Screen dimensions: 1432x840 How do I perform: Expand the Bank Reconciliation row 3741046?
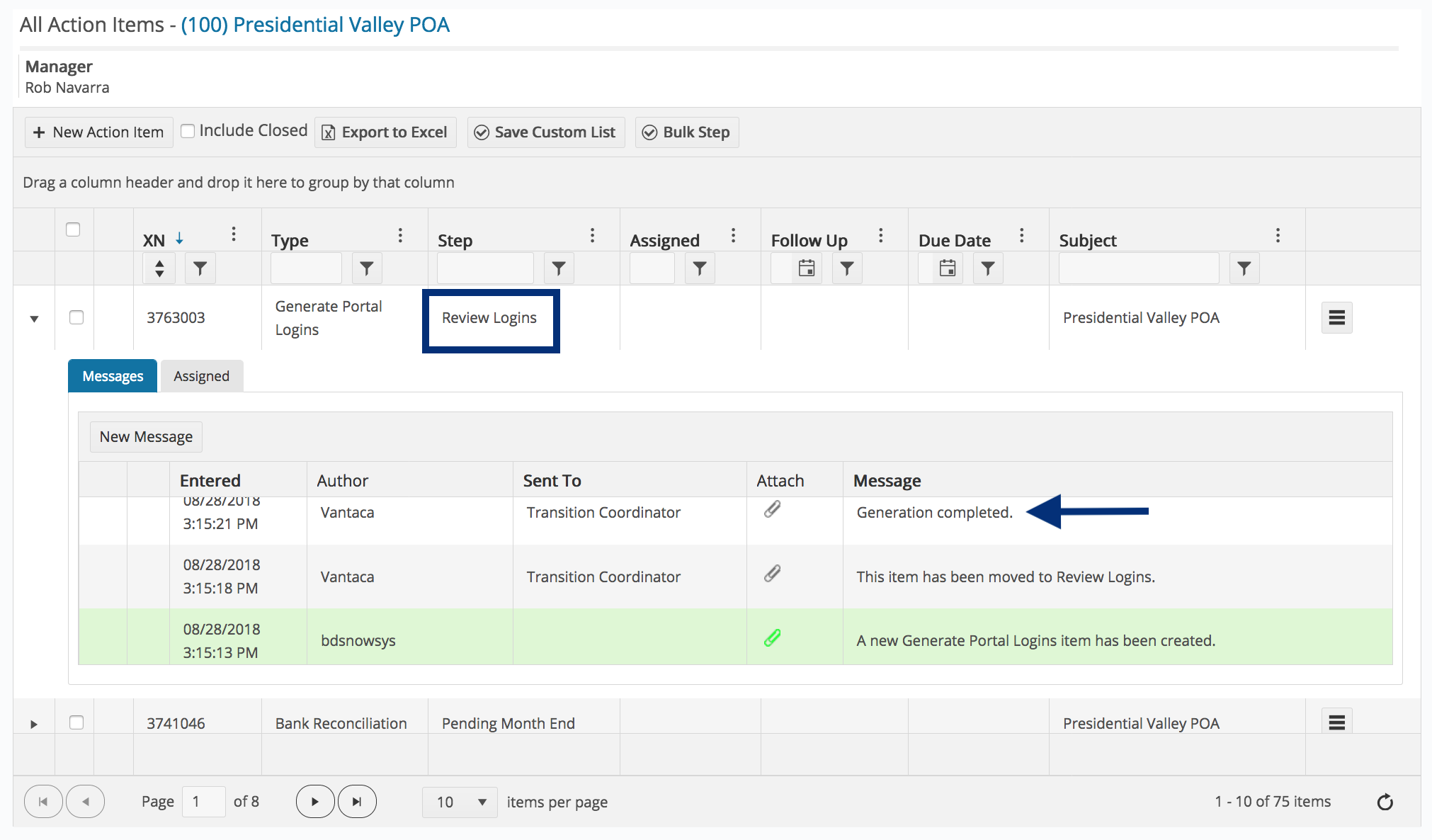tap(34, 724)
